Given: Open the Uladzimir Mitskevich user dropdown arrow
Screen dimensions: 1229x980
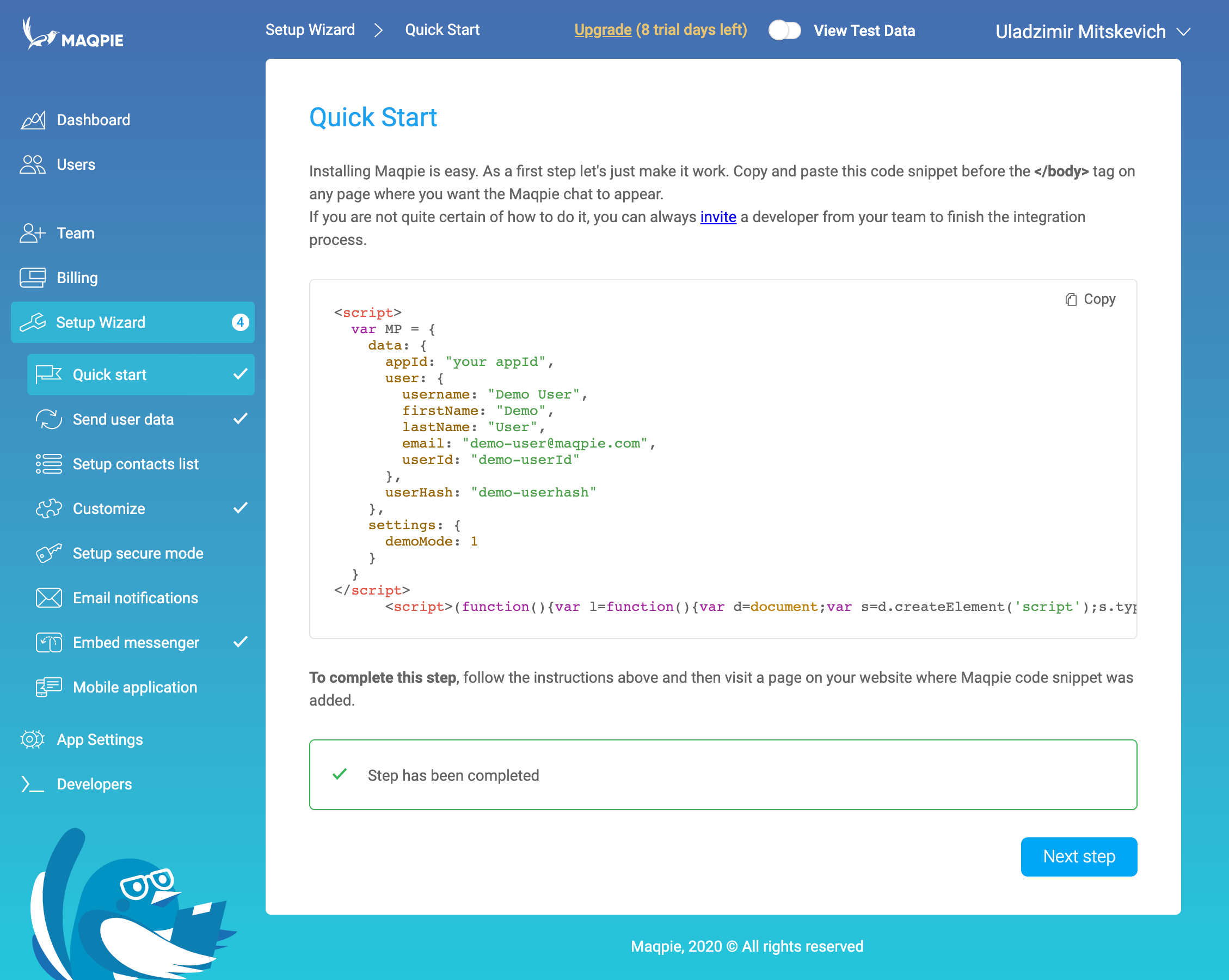Looking at the screenshot, I should 1183,32.
